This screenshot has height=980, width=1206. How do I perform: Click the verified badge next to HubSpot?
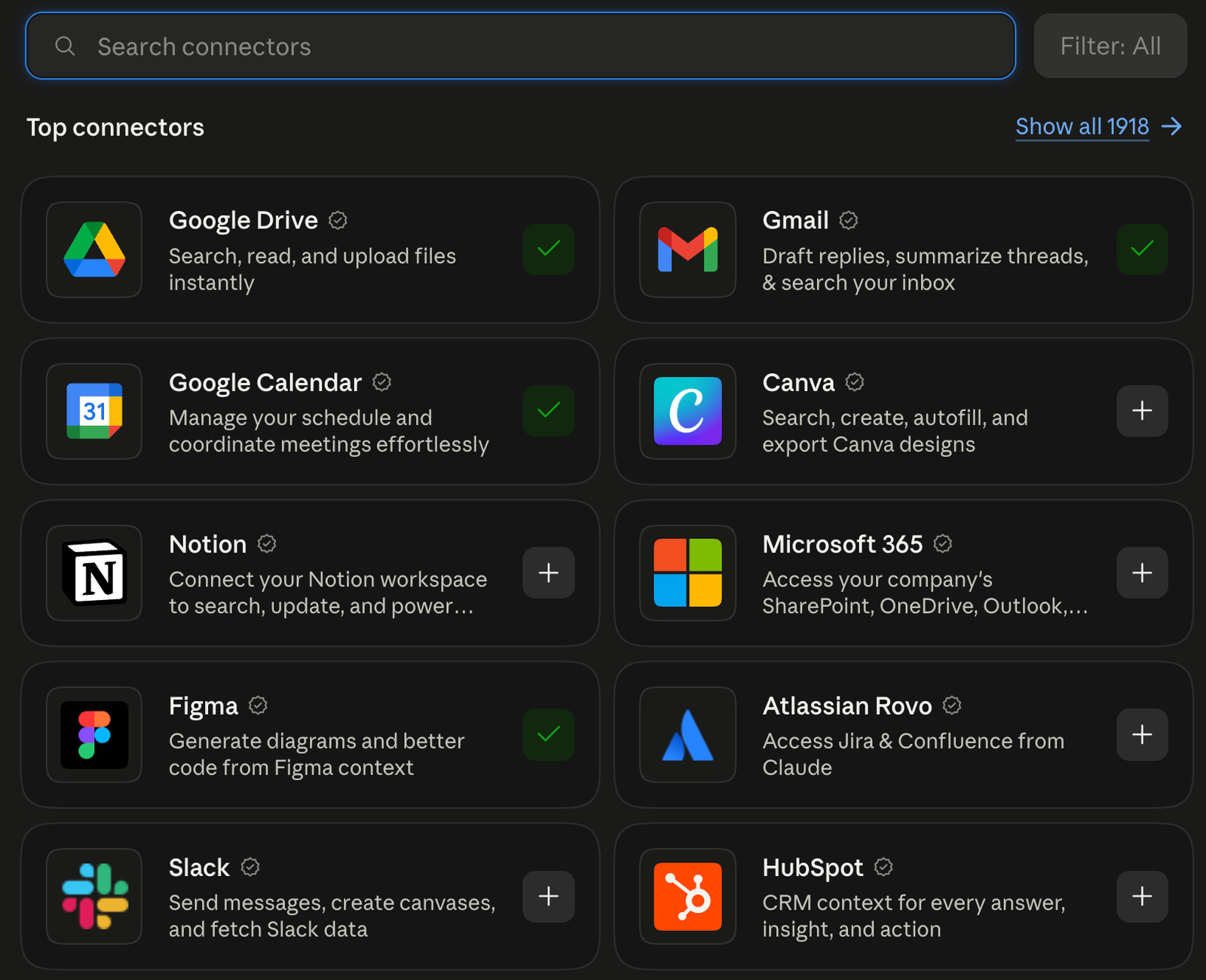point(883,867)
